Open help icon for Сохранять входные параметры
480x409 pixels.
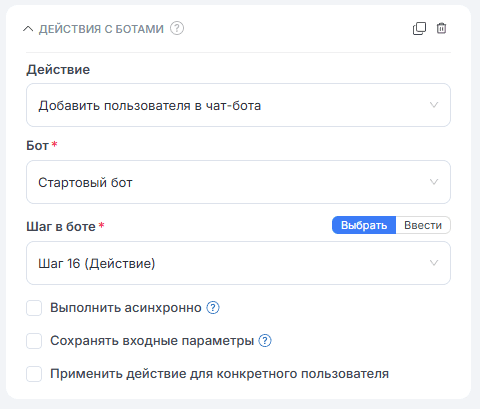pos(265,341)
